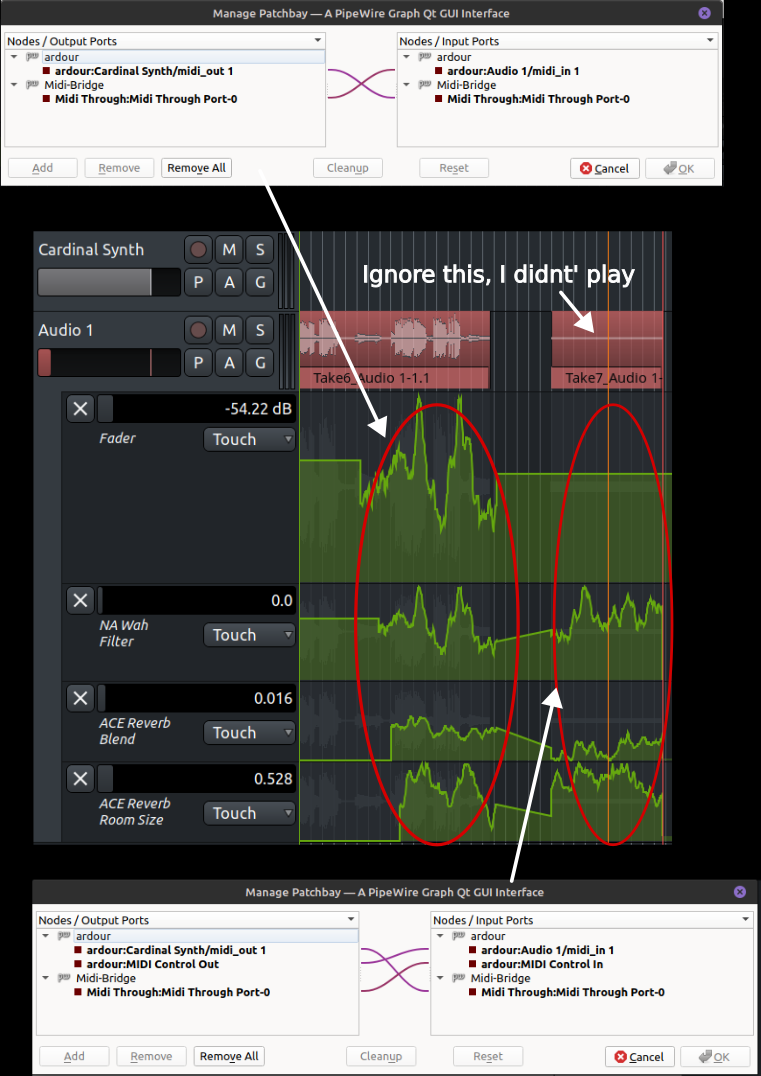Image resolution: width=761 pixels, height=1076 pixels.
Task: Open NA Wah Filter Touch mode dropdown
Action: click(x=249, y=635)
